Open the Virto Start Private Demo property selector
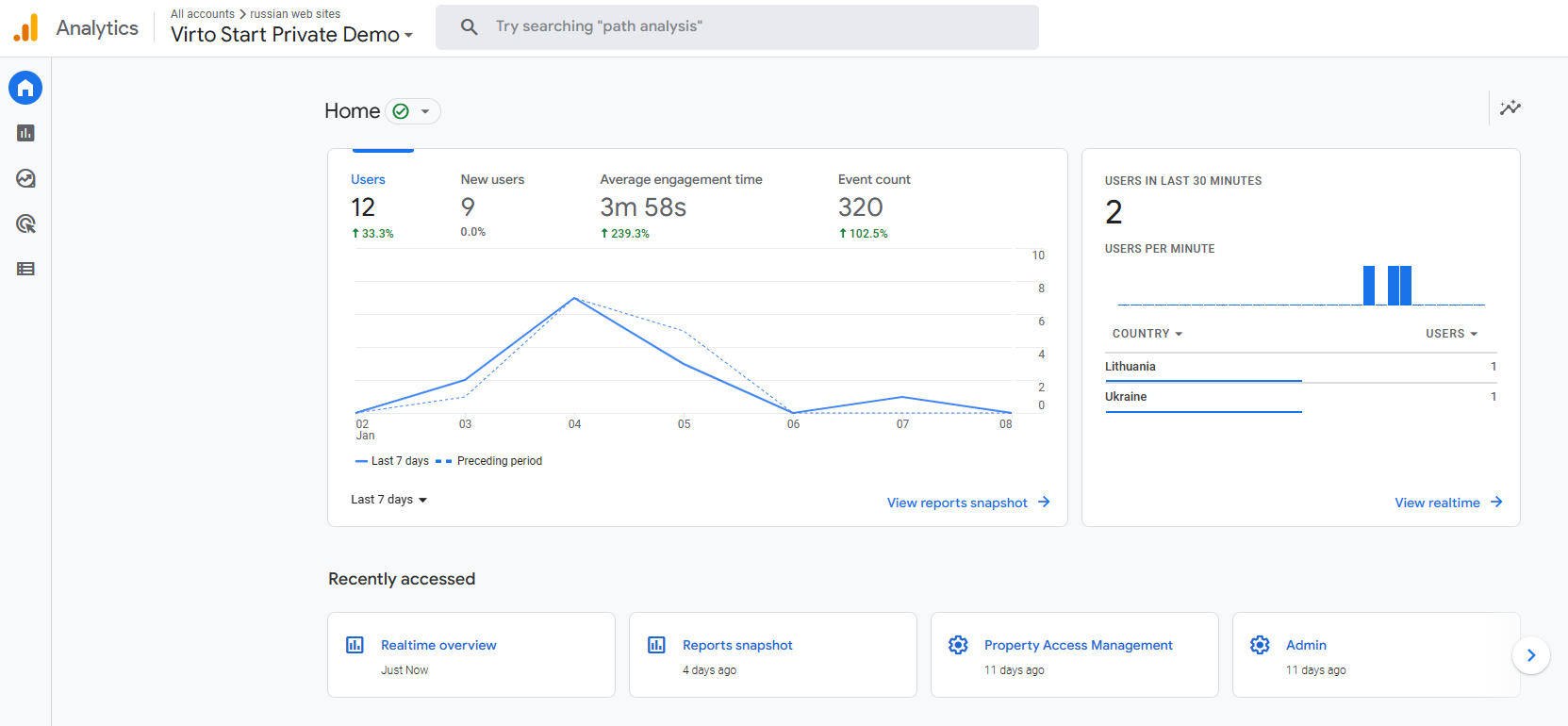The height and width of the screenshot is (726, 1568). tap(292, 35)
